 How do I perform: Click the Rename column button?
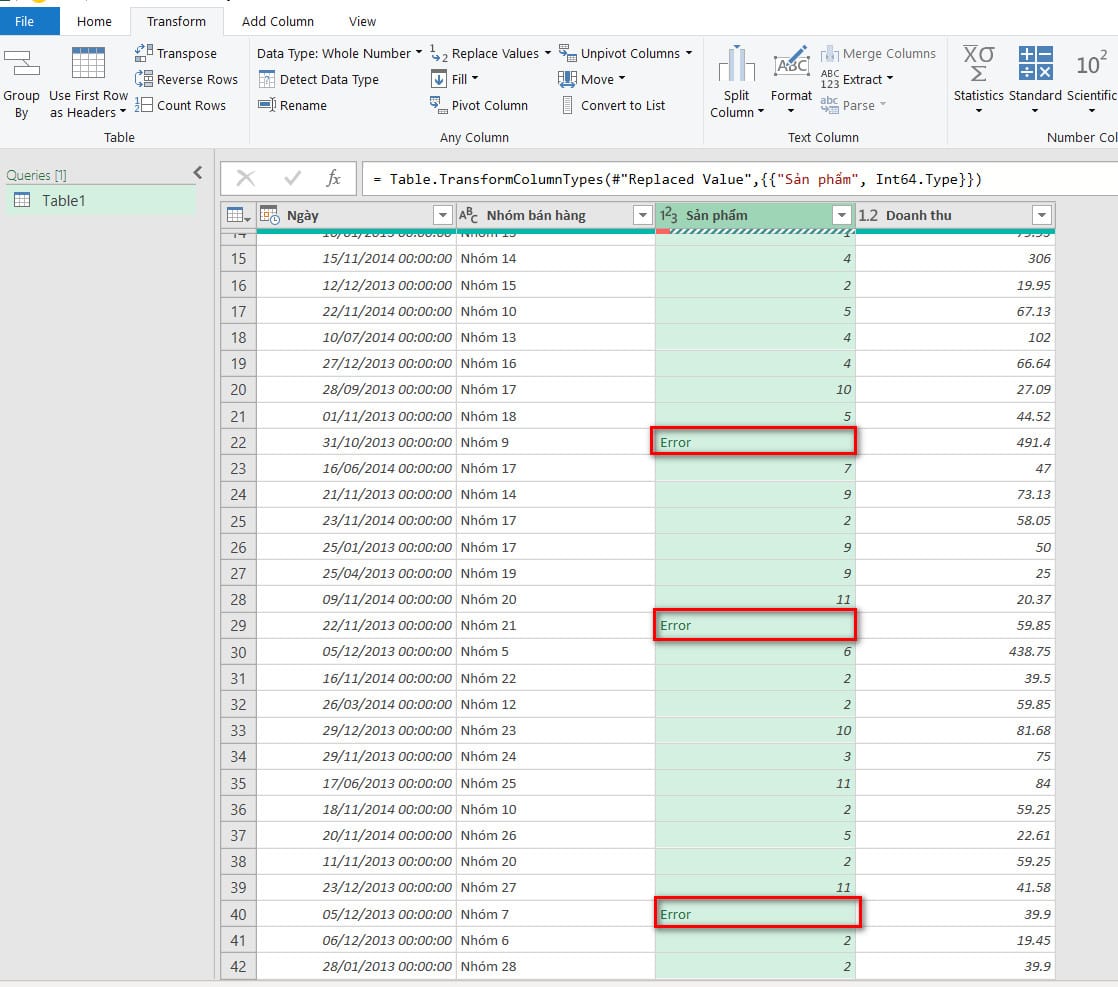coord(292,105)
